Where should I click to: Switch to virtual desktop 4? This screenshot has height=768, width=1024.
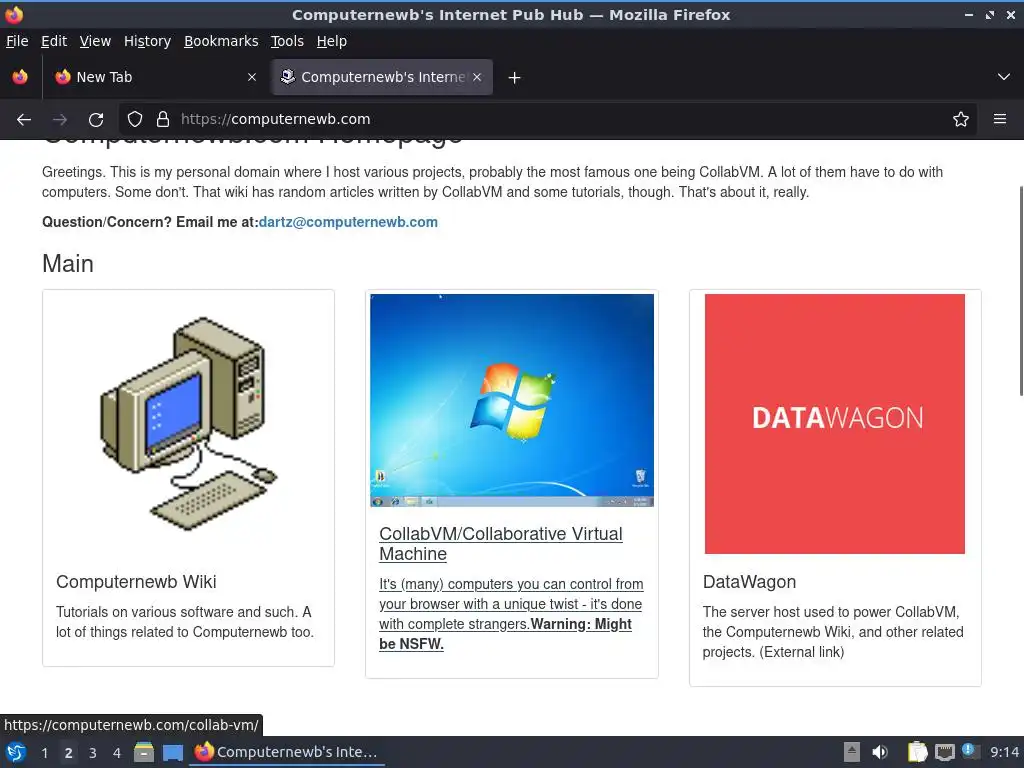click(x=117, y=753)
